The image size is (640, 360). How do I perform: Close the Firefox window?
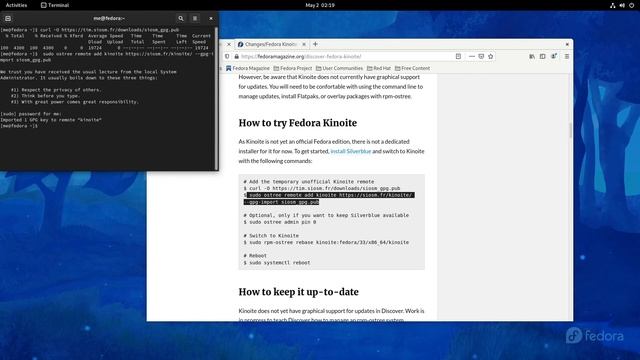pos(567,44)
